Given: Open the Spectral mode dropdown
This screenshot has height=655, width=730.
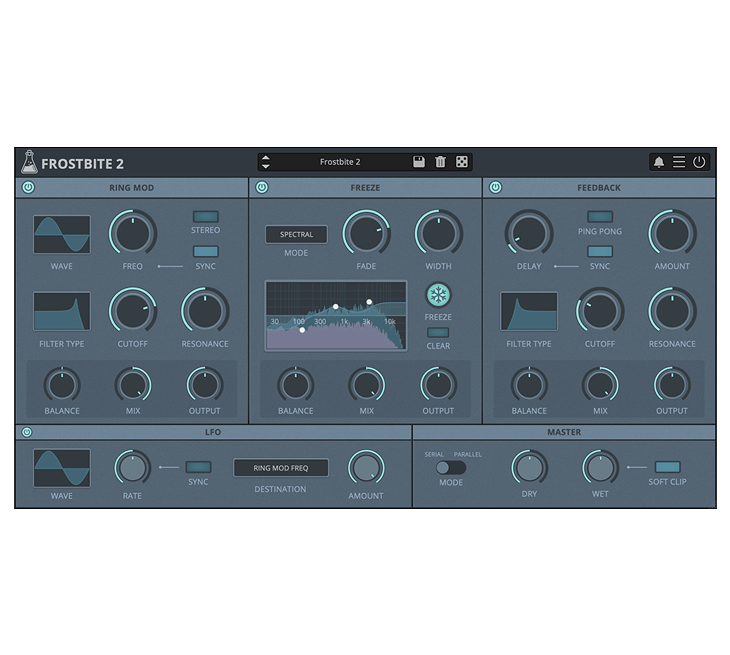Looking at the screenshot, I should click(x=297, y=234).
